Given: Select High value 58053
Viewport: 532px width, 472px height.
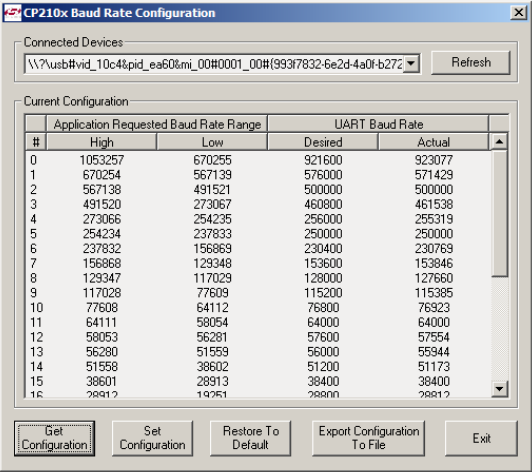Looking at the screenshot, I should (102, 337).
